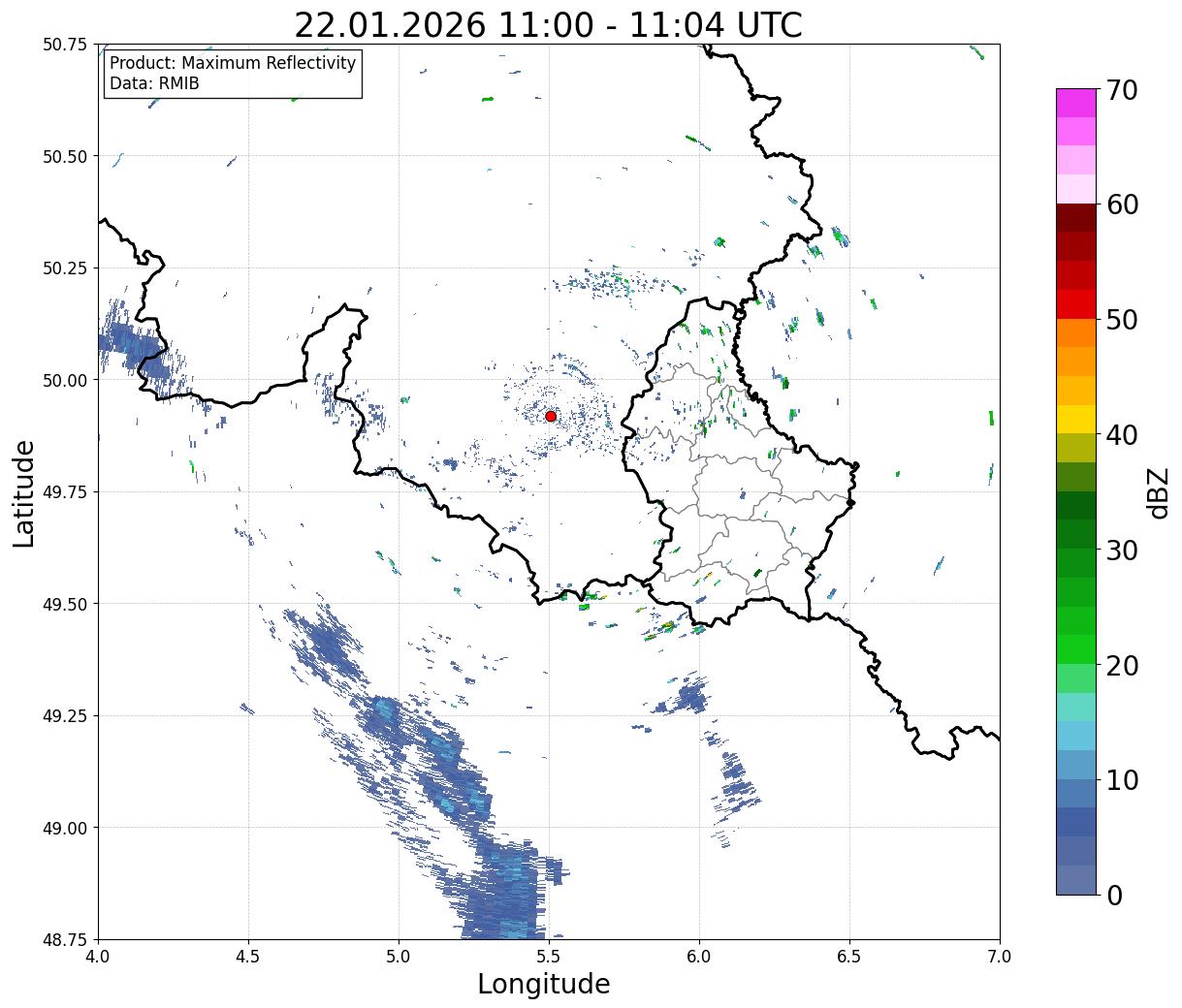
Task: Click the longitude tick label 6.5
Action: tap(849, 957)
